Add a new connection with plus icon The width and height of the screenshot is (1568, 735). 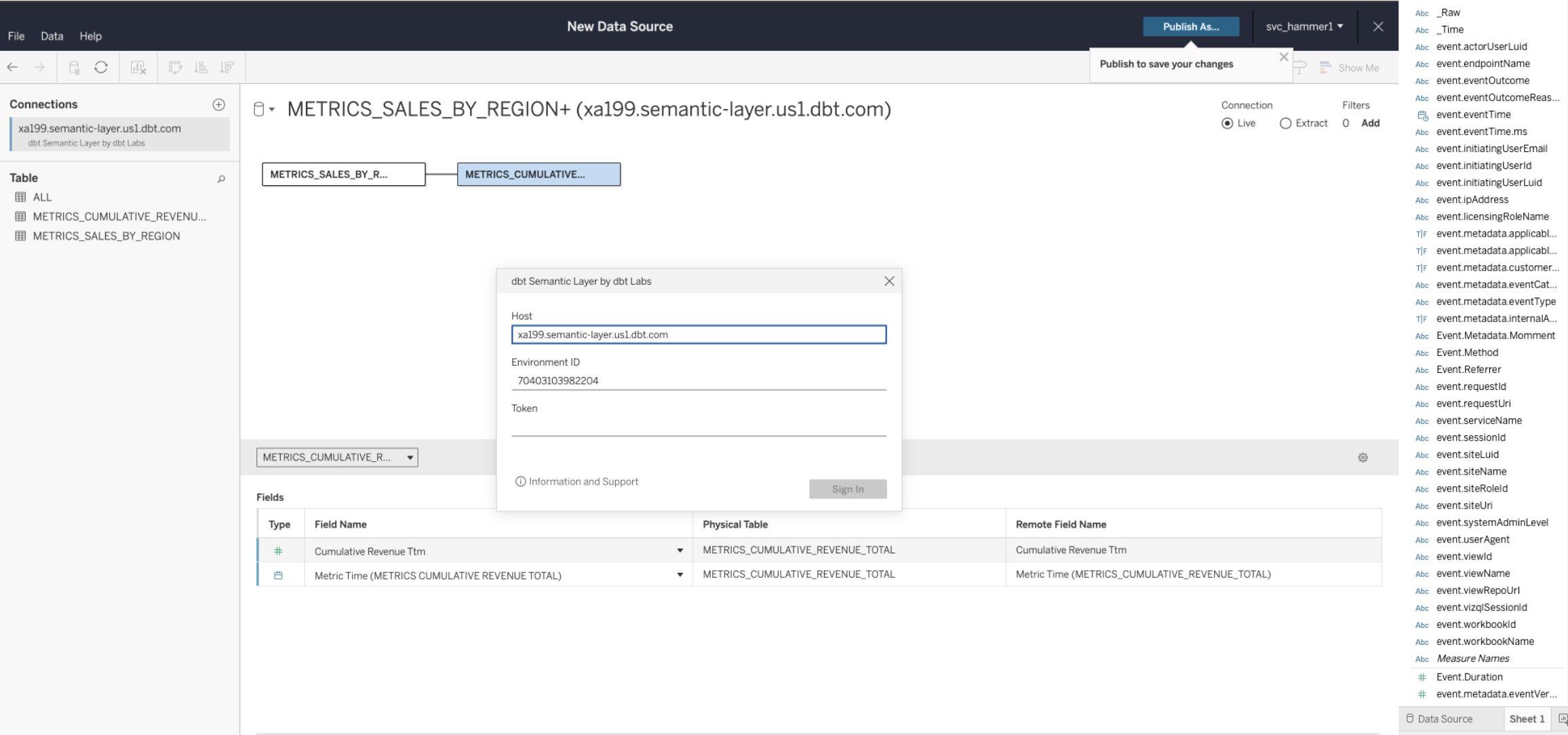click(x=218, y=104)
